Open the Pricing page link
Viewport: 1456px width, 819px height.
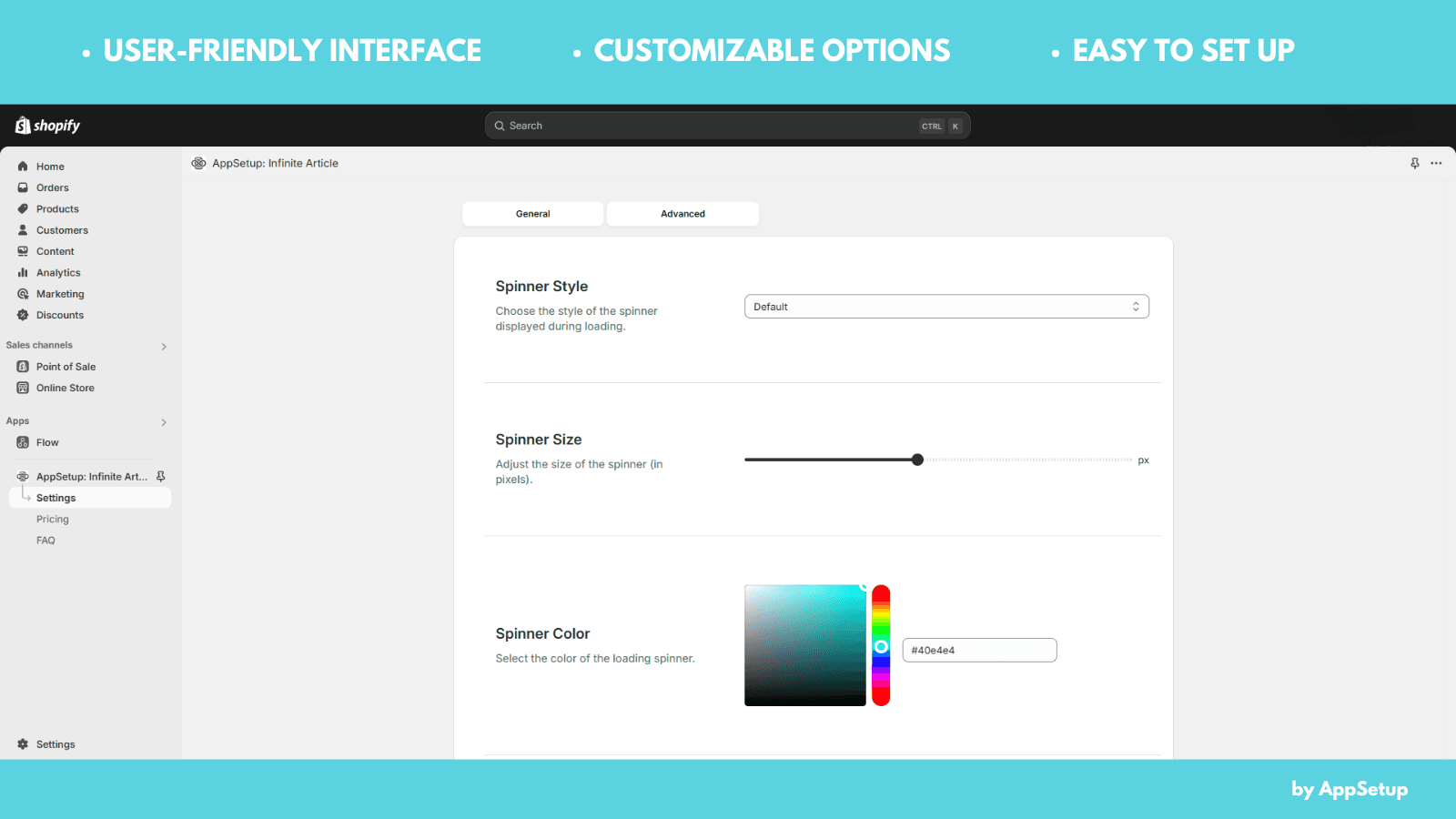tap(53, 520)
